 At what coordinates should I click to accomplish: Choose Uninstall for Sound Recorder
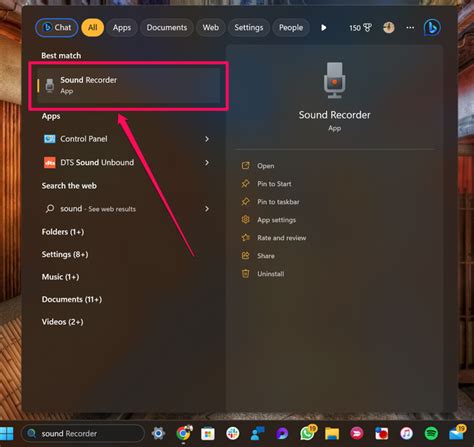(271, 274)
